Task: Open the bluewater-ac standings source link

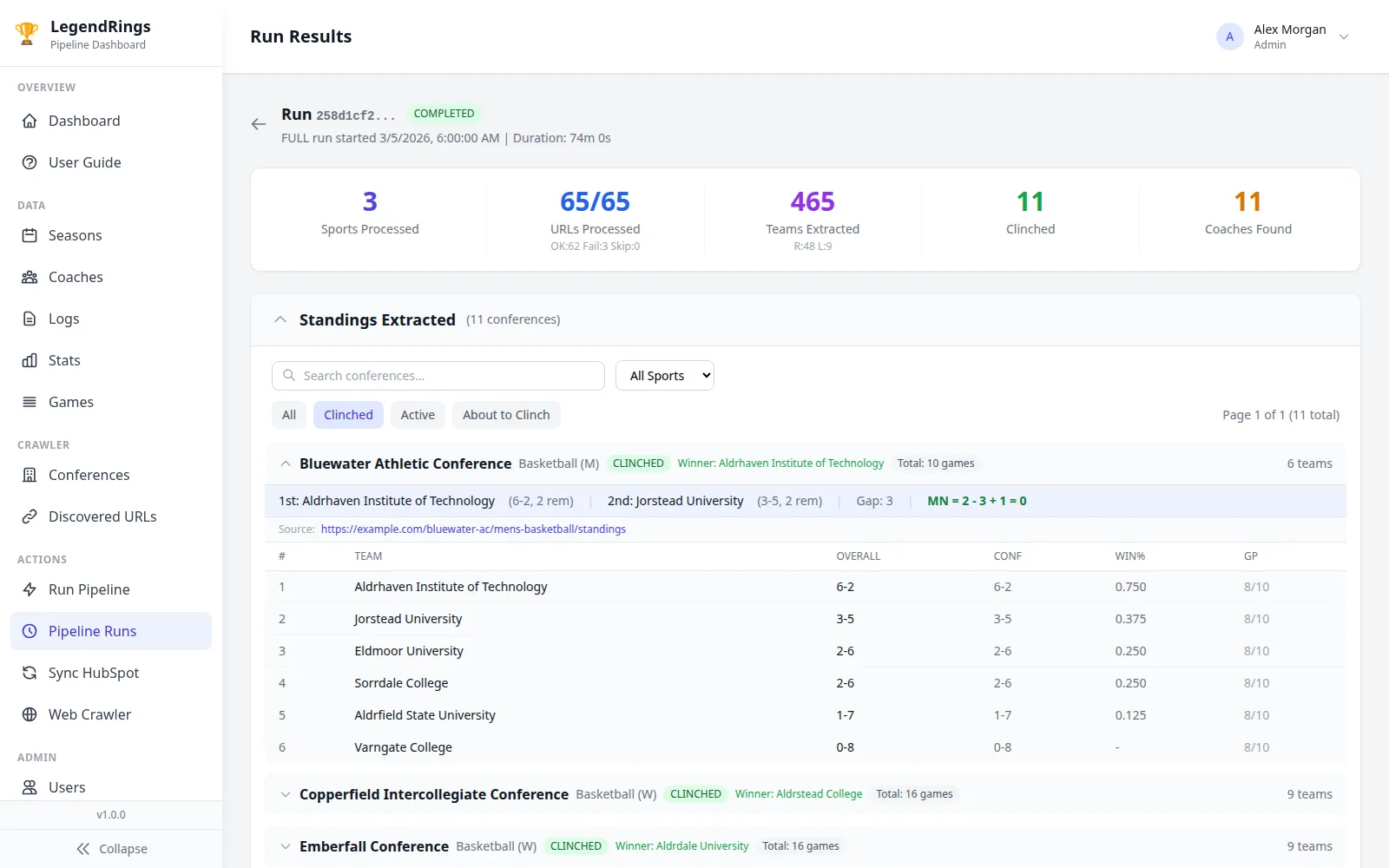Action: 473,529
